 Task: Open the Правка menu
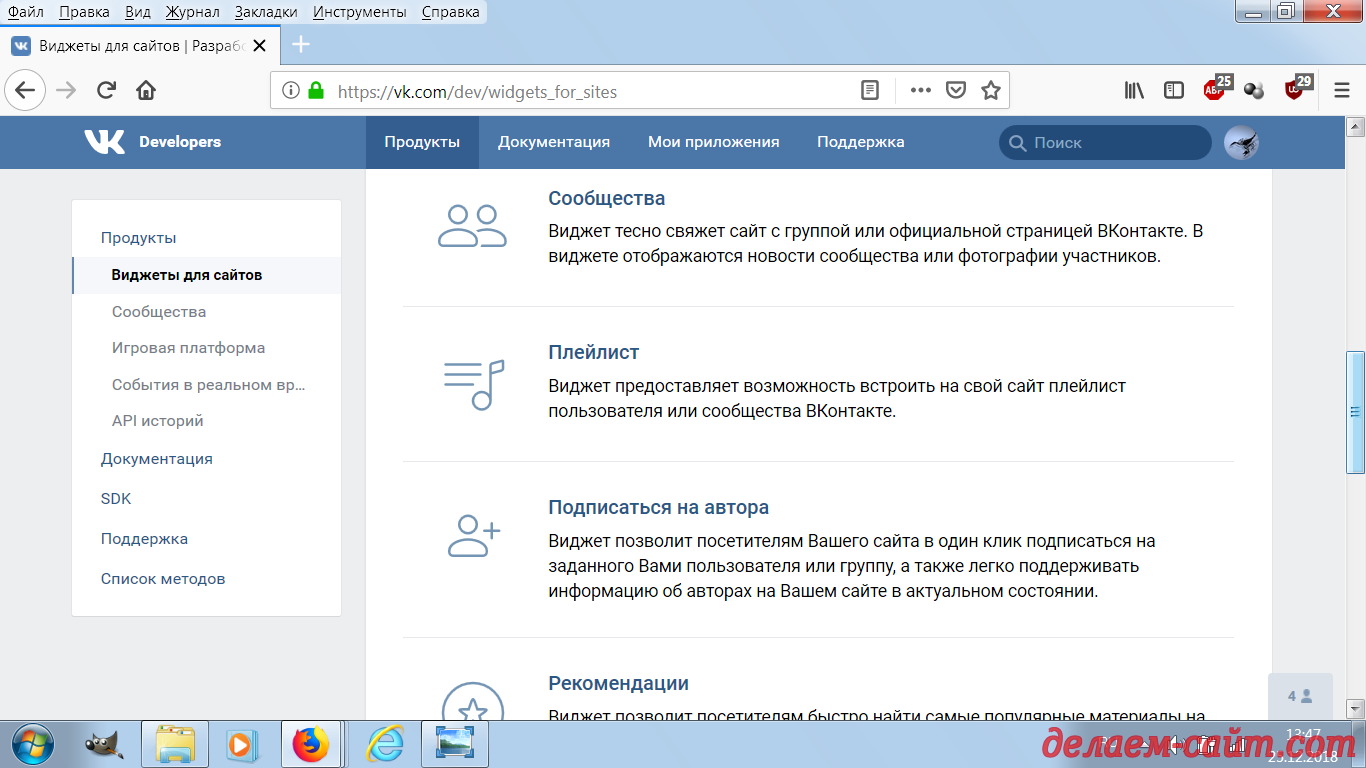tap(84, 12)
